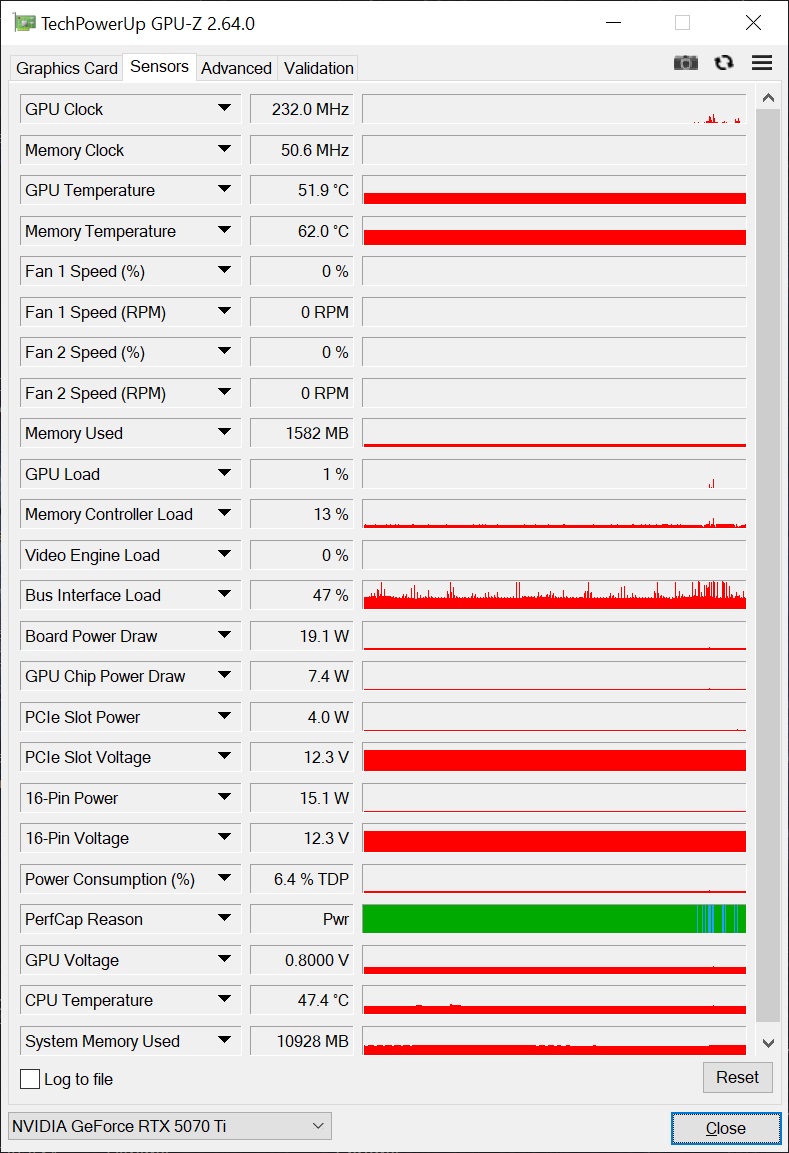Open the GPU Clock sensor dropdown
The height and width of the screenshot is (1153, 789).
click(x=224, y=108)
